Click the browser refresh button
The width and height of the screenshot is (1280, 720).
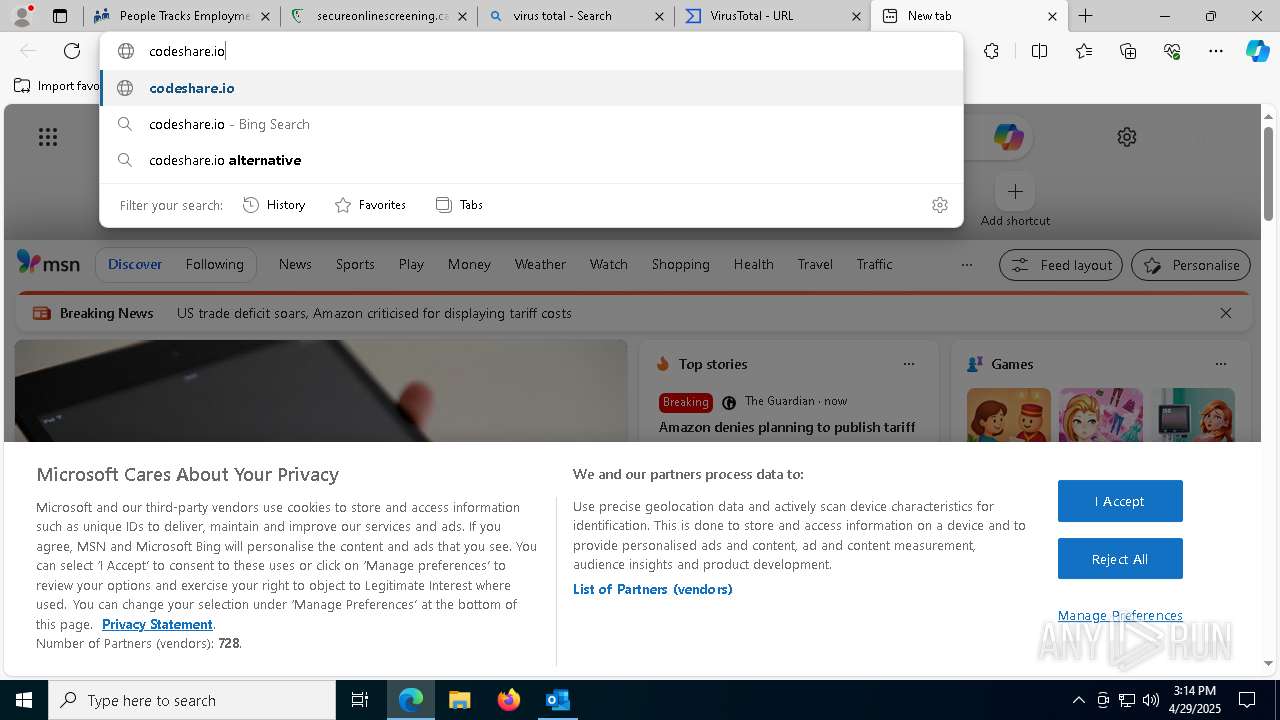(x=72, y=51)
